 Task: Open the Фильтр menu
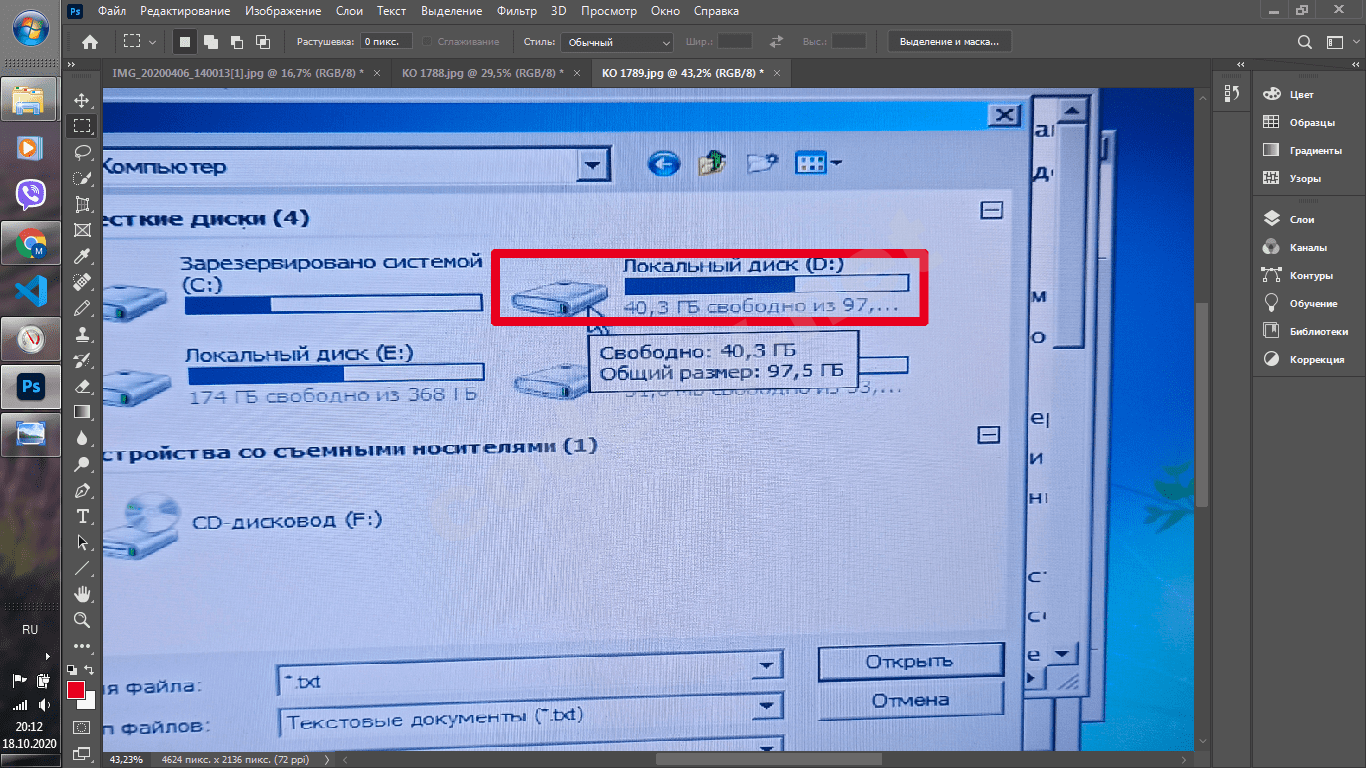[516, 11]
